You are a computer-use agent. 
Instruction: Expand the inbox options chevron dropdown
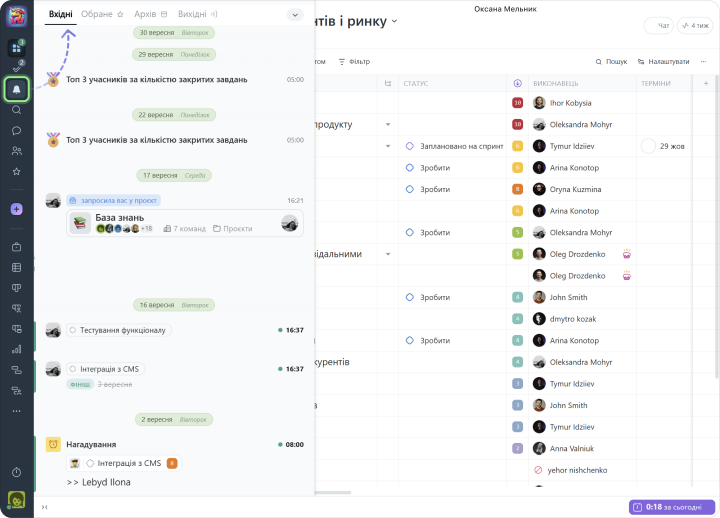(294, 15)
